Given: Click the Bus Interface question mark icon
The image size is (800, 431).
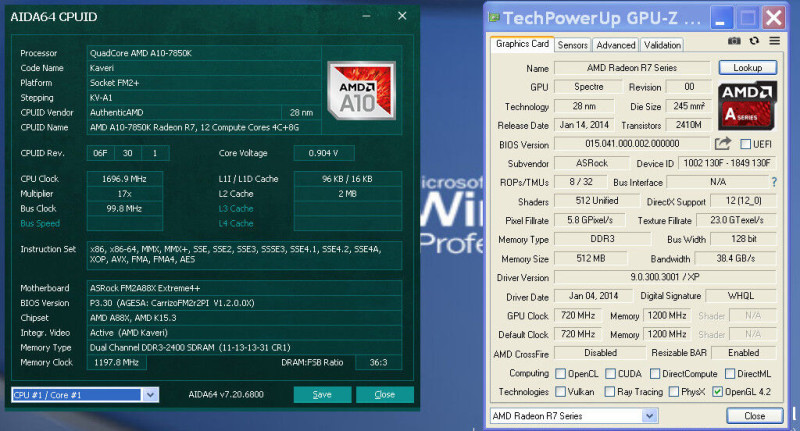Looking at the screenshot, I should [x=774, y=182].
